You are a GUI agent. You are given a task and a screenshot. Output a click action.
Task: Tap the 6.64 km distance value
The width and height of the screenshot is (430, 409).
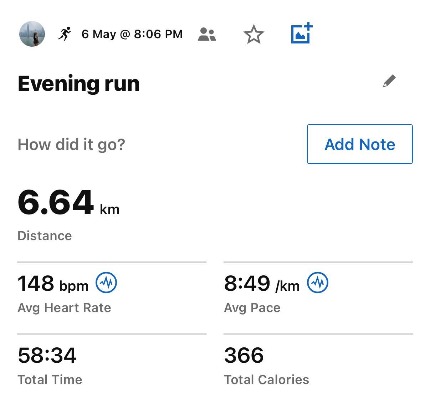(68, 202)
